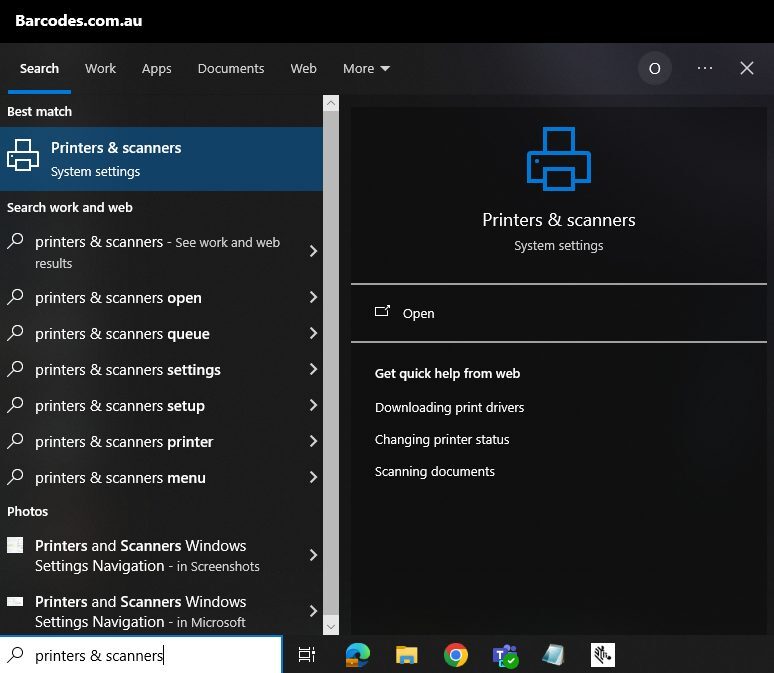Click the results list scrollbar track

(x=331, y=364)
